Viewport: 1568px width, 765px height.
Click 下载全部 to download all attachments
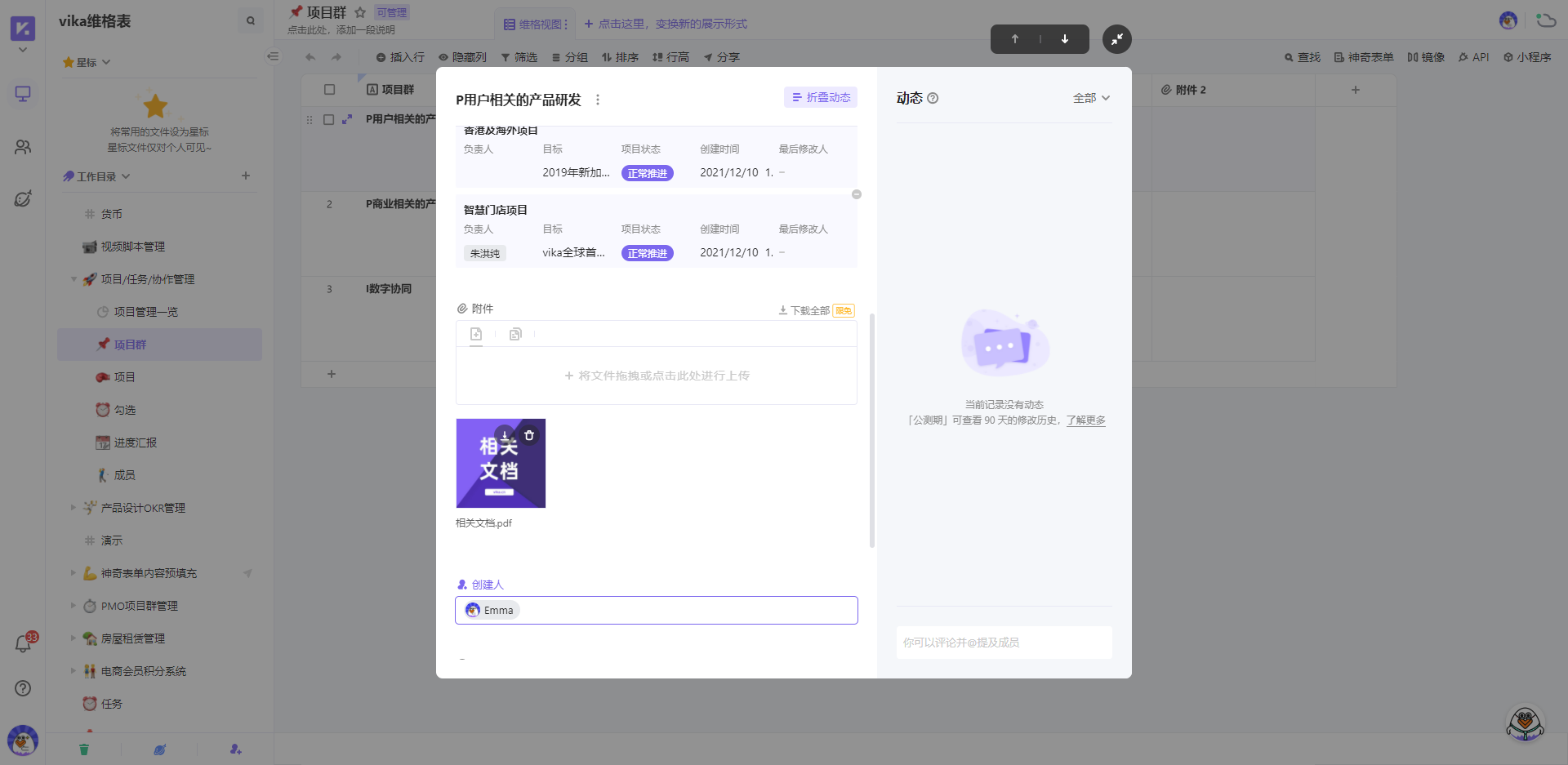[x=804, y=310]
